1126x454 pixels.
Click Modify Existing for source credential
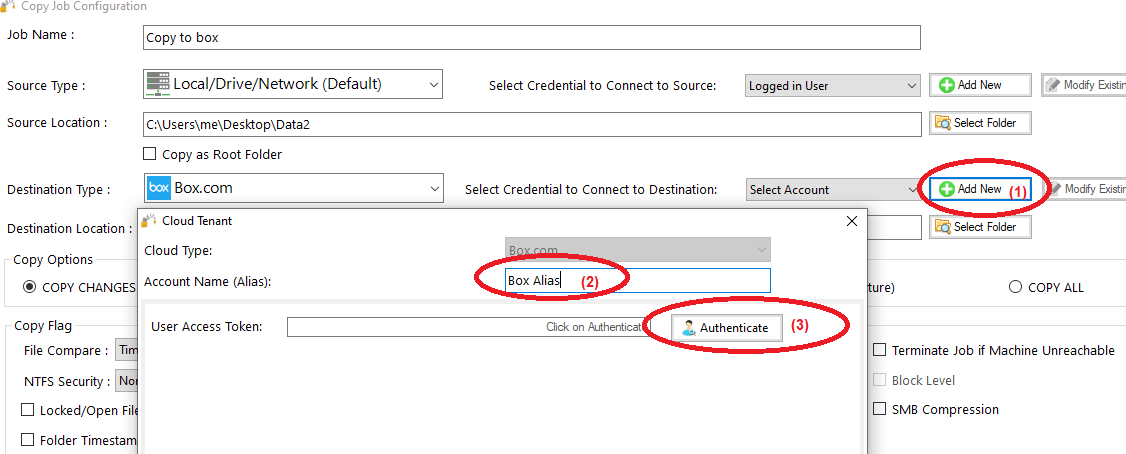pyautogui.click(x=1084, y=85)
